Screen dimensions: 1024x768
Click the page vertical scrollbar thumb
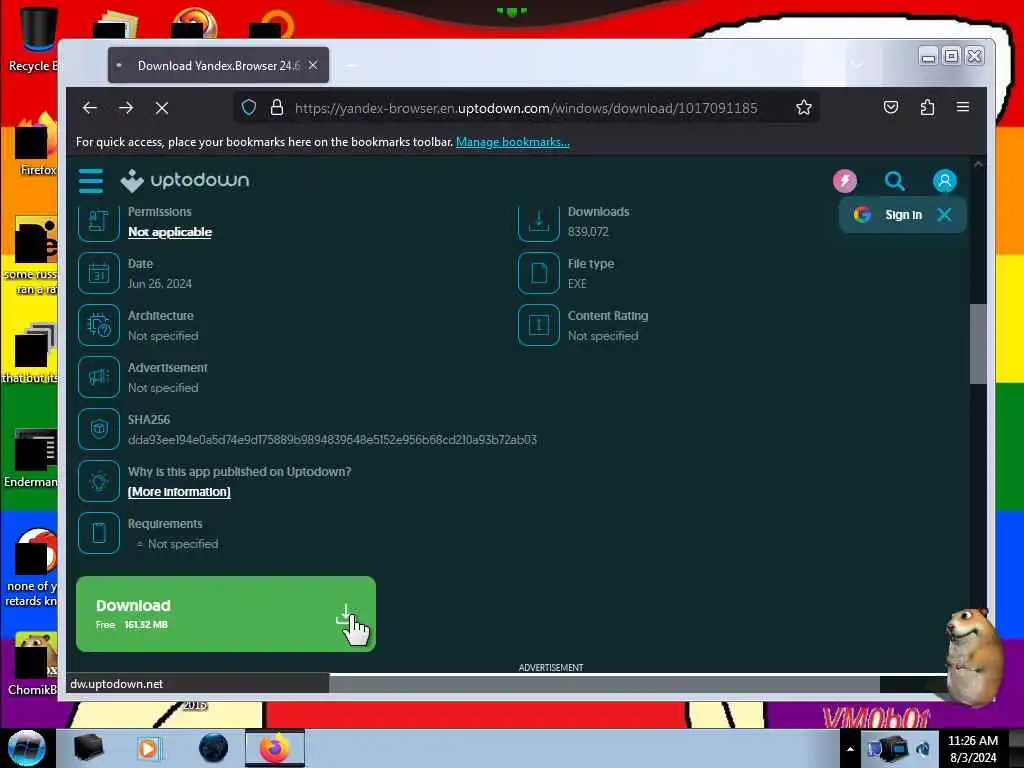pyautogui.click(x=978, y=344)
